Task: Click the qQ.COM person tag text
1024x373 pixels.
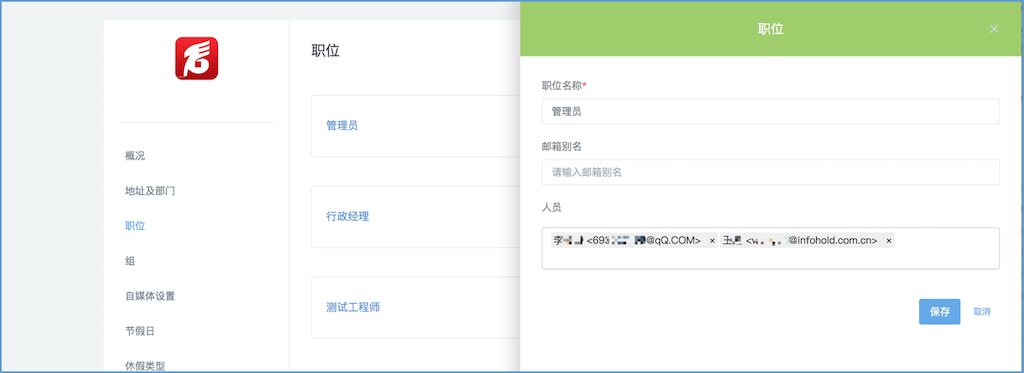Action: click(x=627, y=240)
